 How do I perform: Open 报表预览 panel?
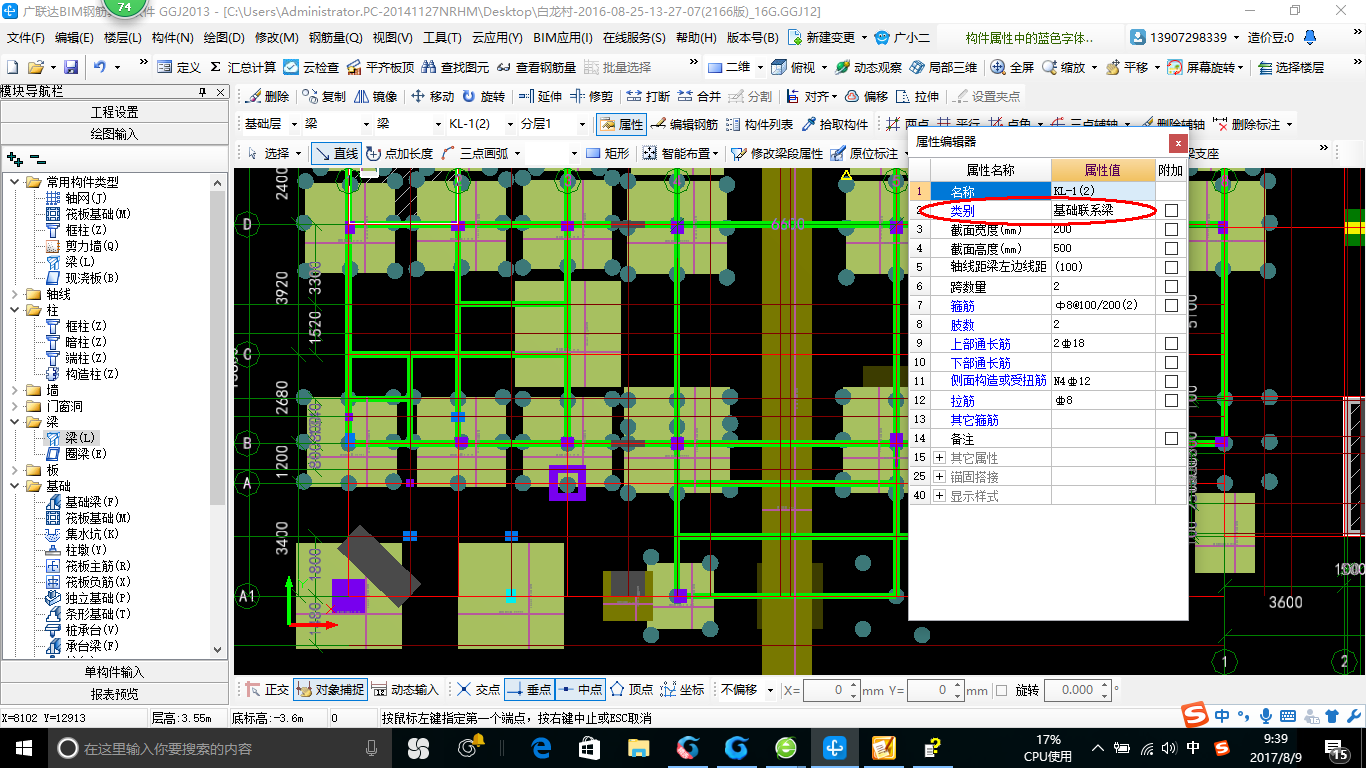(115, 694)
